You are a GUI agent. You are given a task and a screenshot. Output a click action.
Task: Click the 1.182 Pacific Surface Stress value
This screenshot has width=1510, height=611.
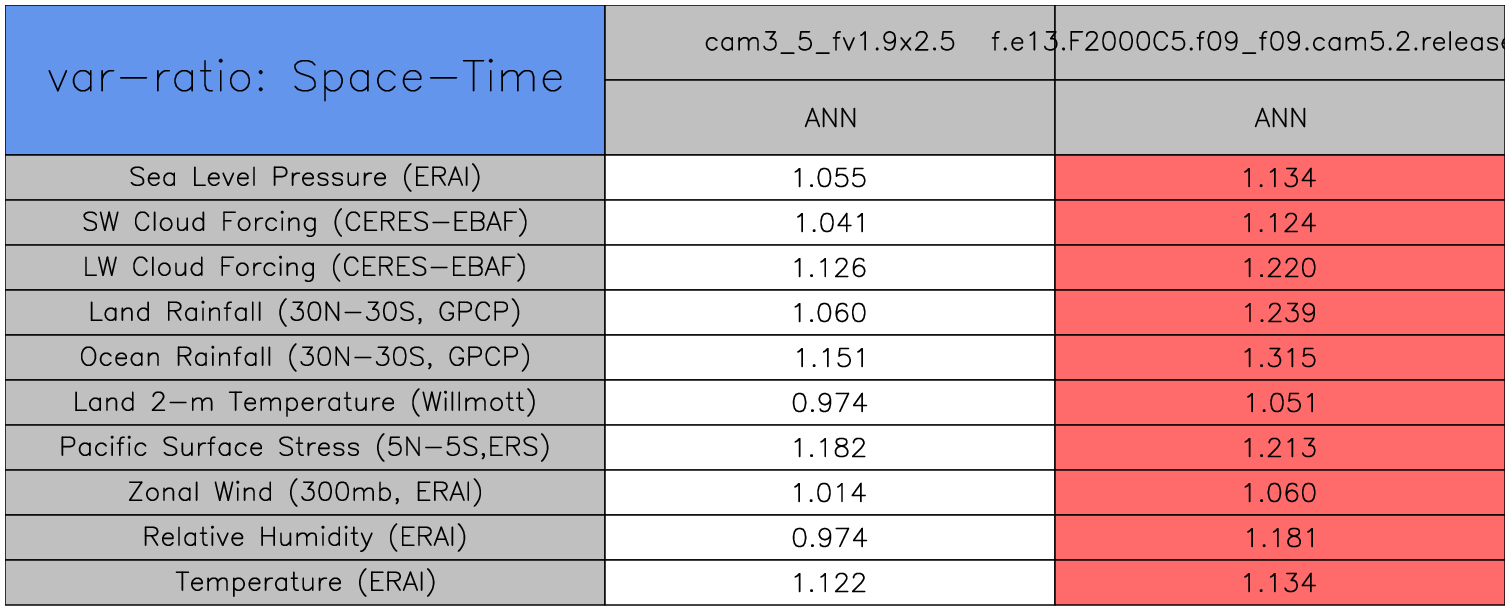click(x=830, y=448)
